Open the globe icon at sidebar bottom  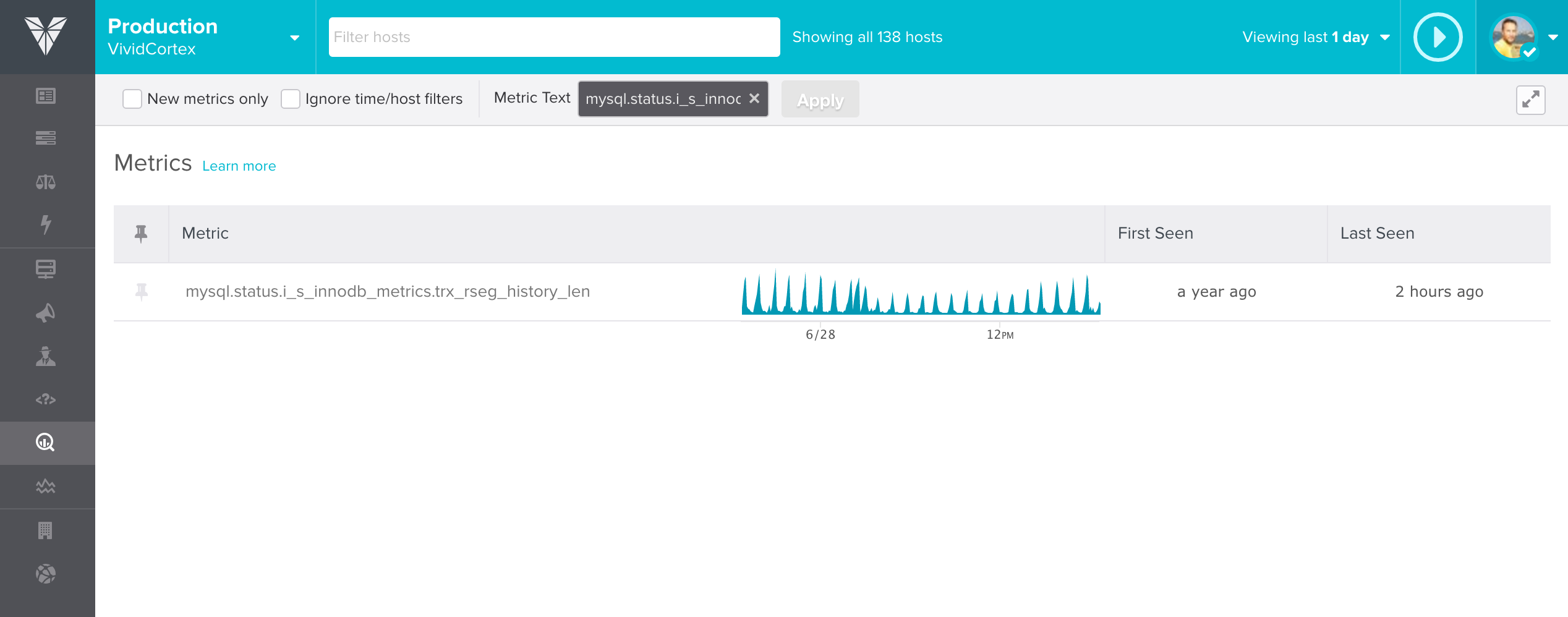click(x=46, y=574)
